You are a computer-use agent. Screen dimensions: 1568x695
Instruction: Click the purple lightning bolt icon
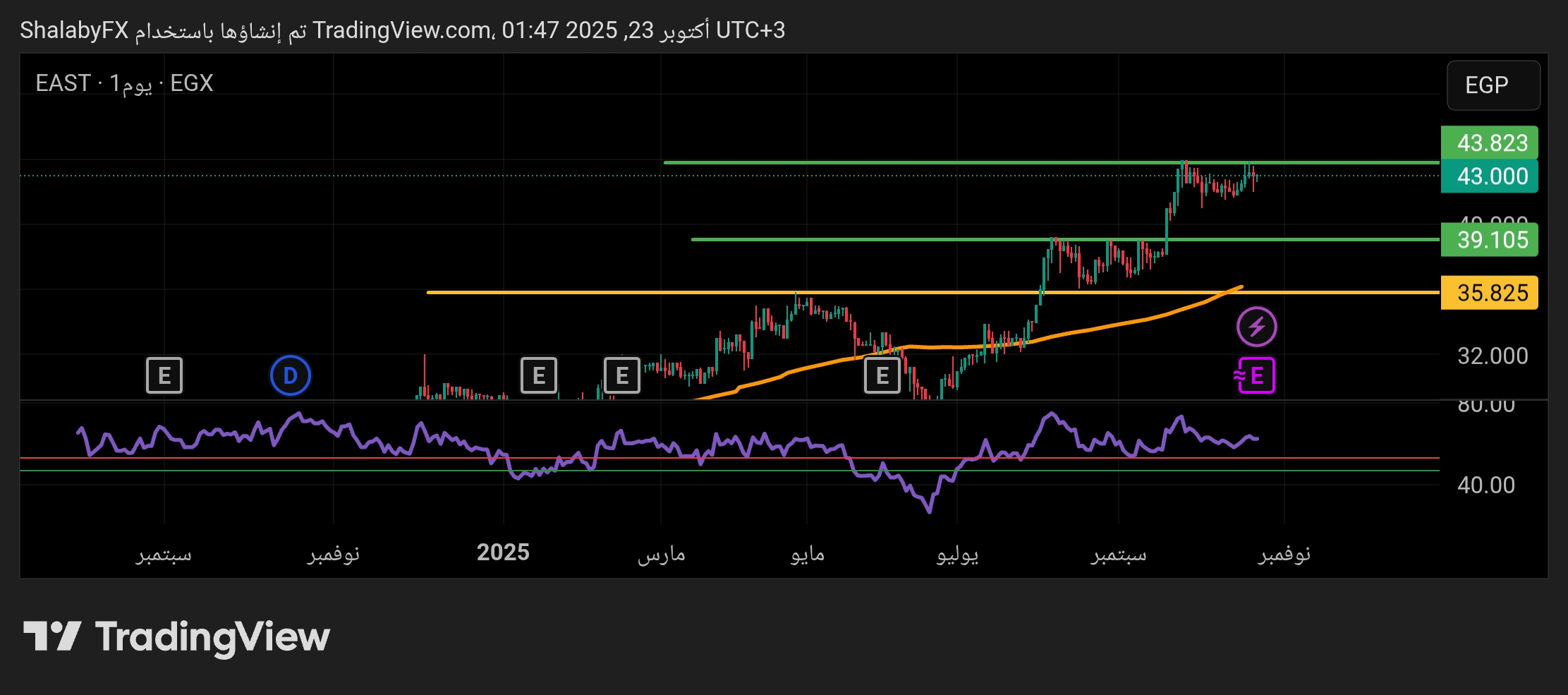pyautogui.click(x=1256, y=327)
